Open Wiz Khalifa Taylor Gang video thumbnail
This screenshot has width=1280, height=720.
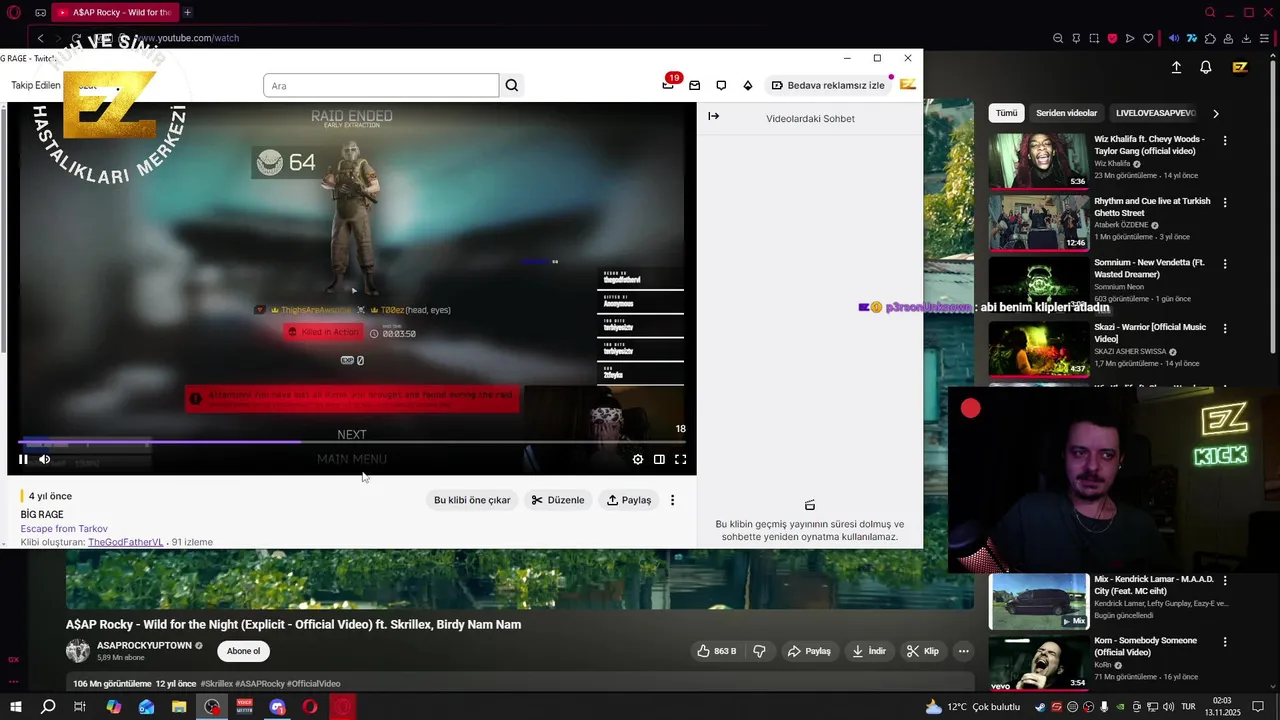pos(1038,161)
